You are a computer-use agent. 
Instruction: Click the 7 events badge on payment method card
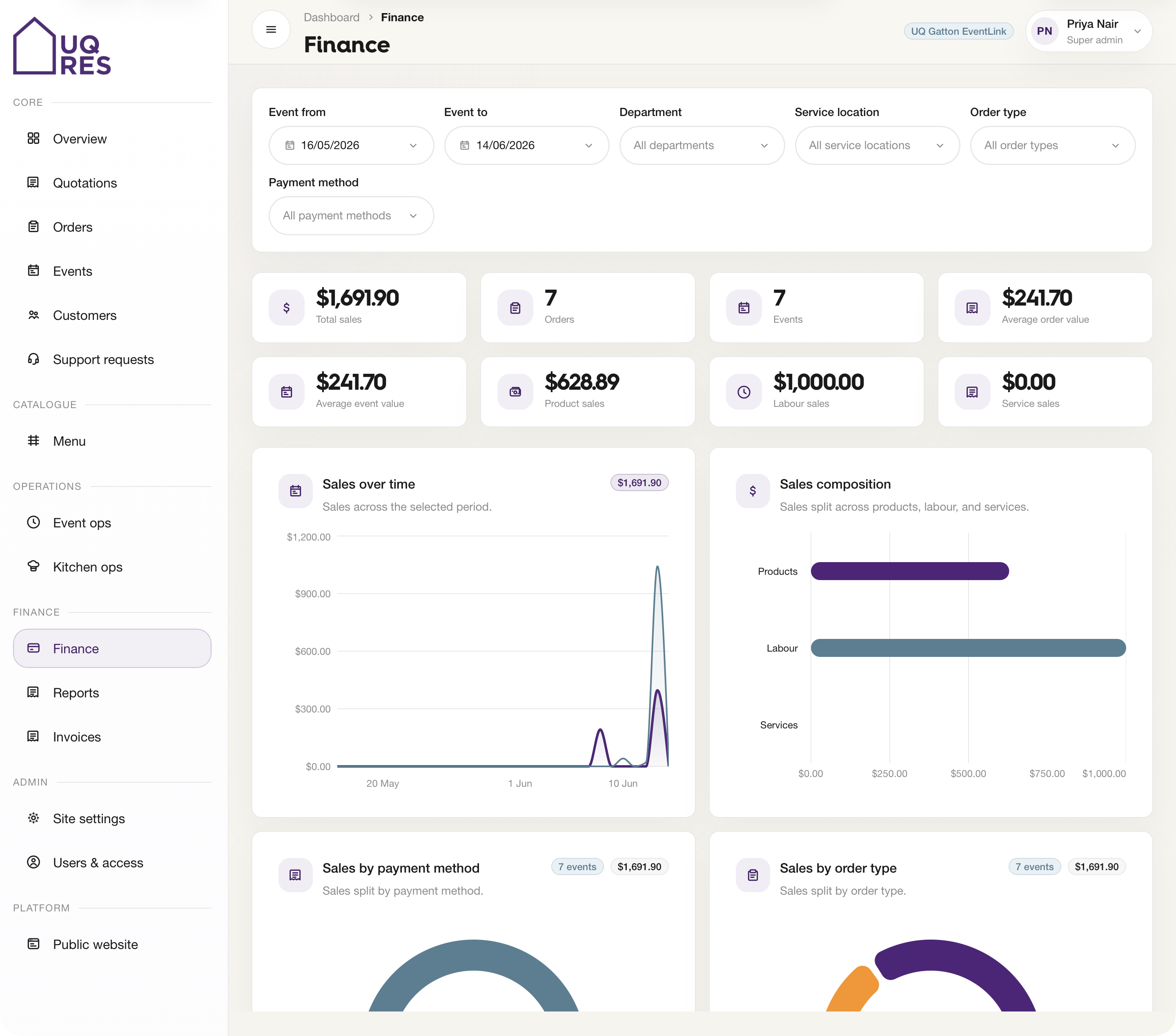(x=577, y=867)
